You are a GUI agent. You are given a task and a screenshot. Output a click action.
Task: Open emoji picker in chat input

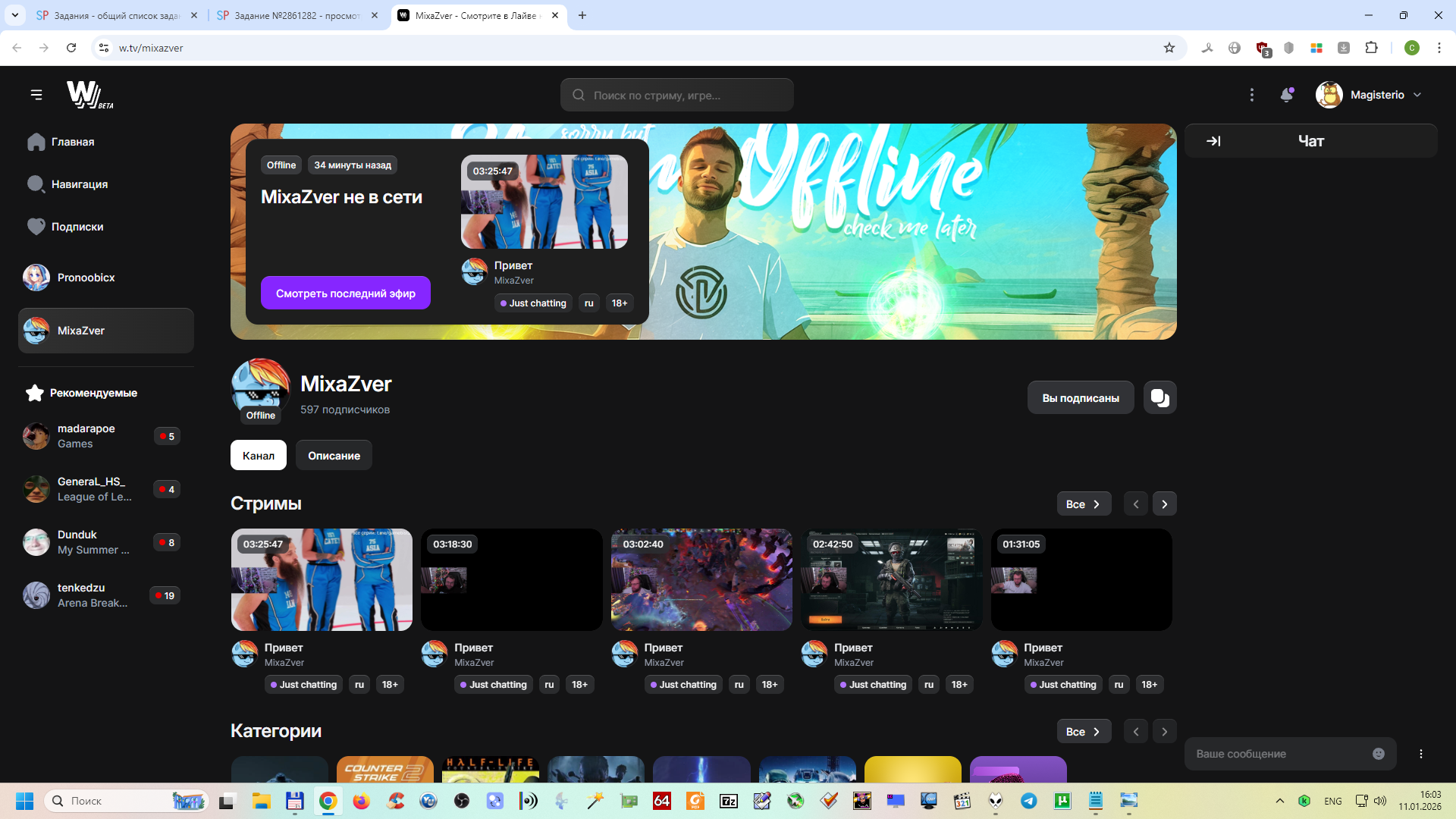[x=1378, y=754]
